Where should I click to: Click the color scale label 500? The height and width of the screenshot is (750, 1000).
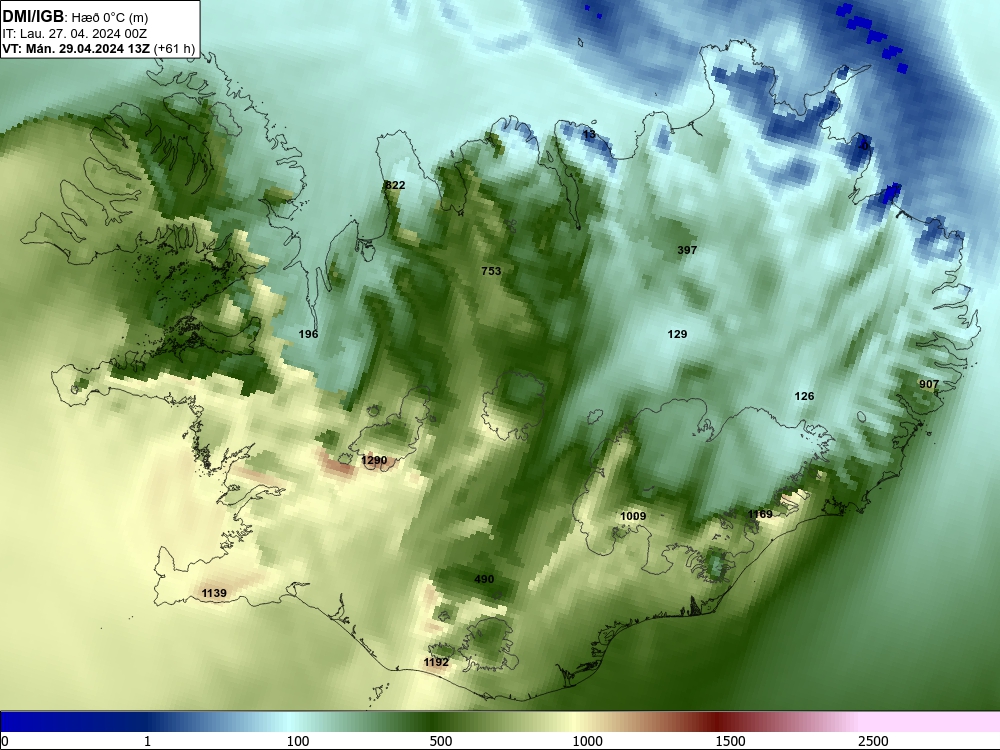click(x=441, y=741)
